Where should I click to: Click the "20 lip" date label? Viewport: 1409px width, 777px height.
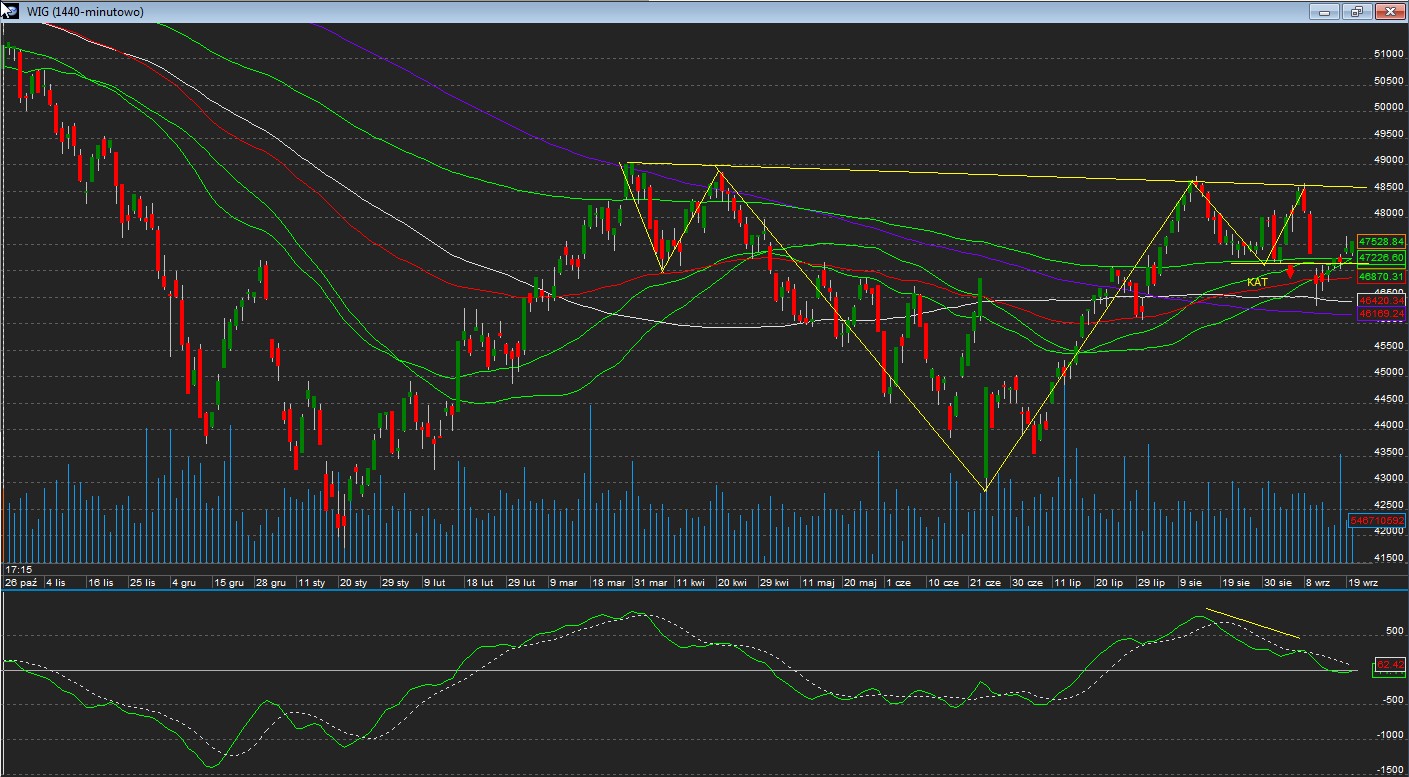1110,581
